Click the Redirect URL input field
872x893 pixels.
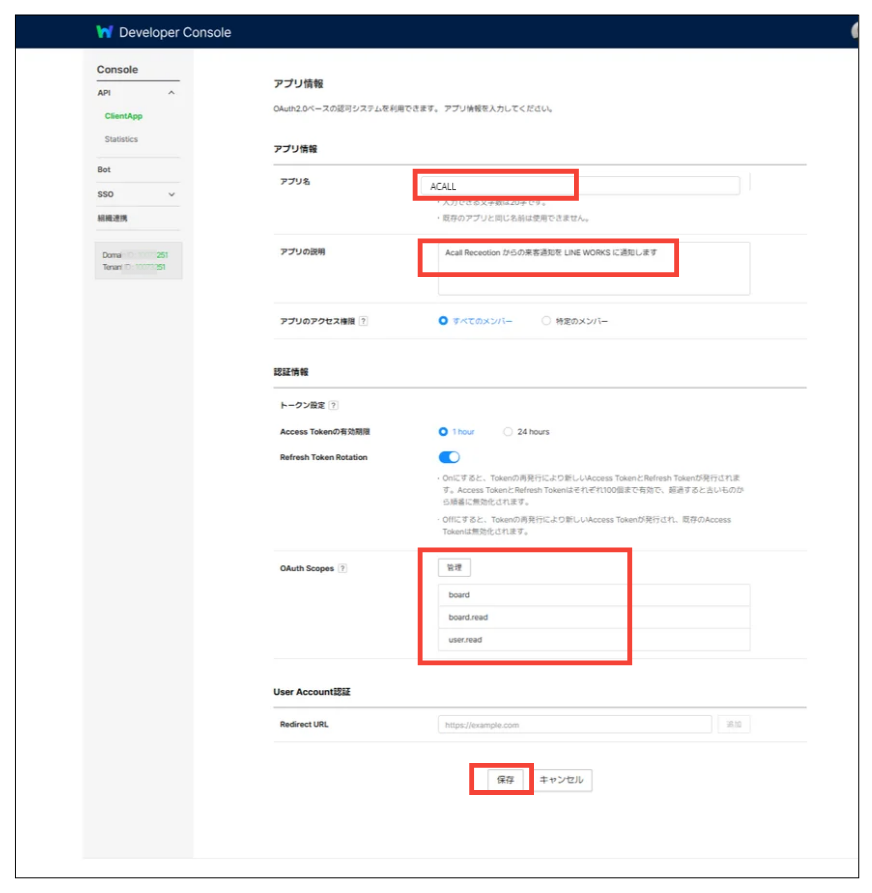pyautogui.click(x=574, y=724)
